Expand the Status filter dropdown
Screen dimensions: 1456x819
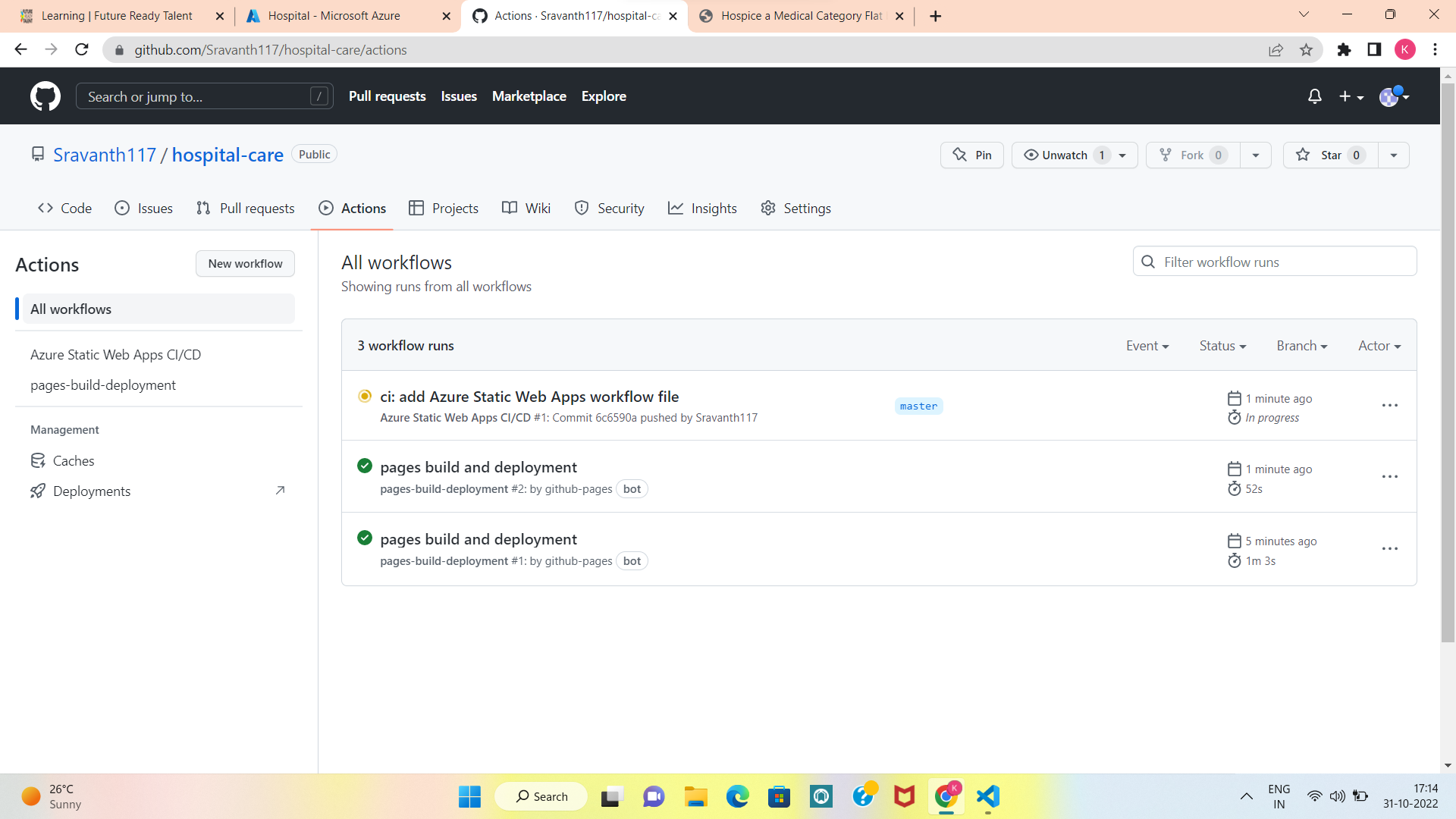coord(1222,345)
